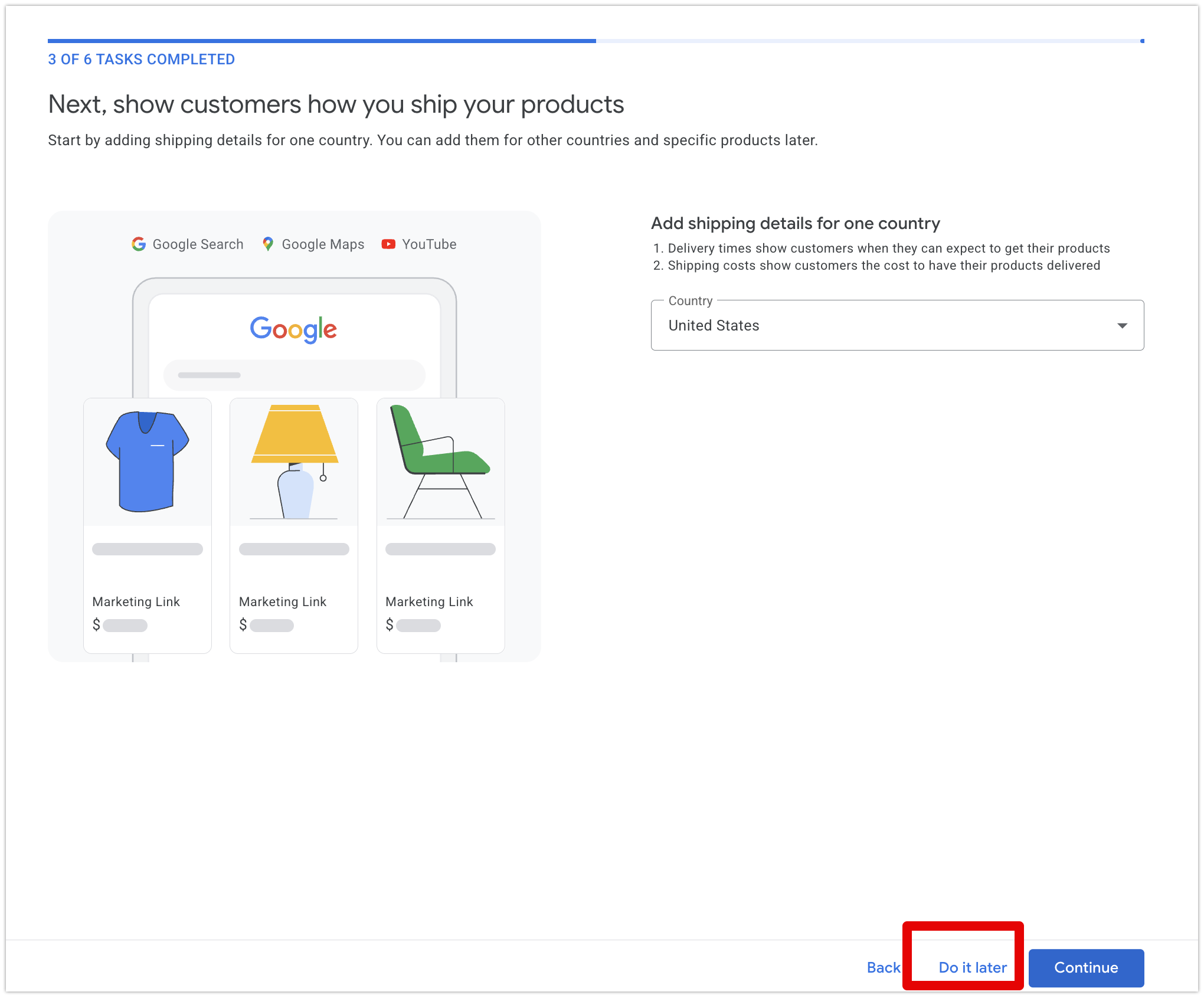Click the yellow lamp product image
Image resolution: width=1204 pixels, height=998 pixels.
pyautogui.click(x=294, y=462)
